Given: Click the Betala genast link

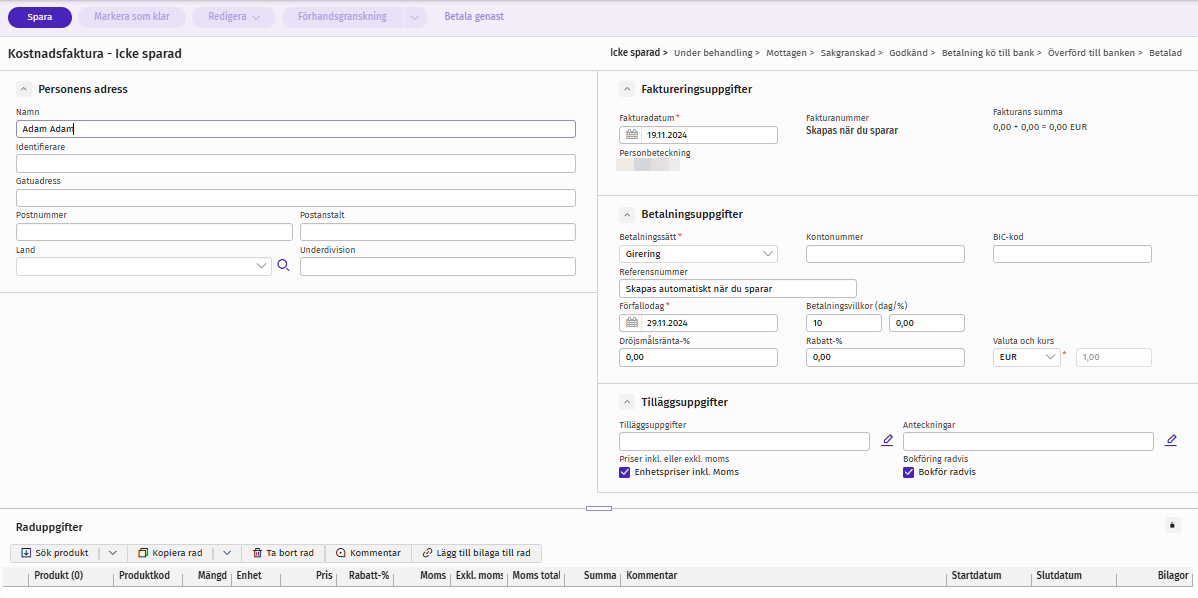Looking at the screenshot, I should tap(474, 16).
